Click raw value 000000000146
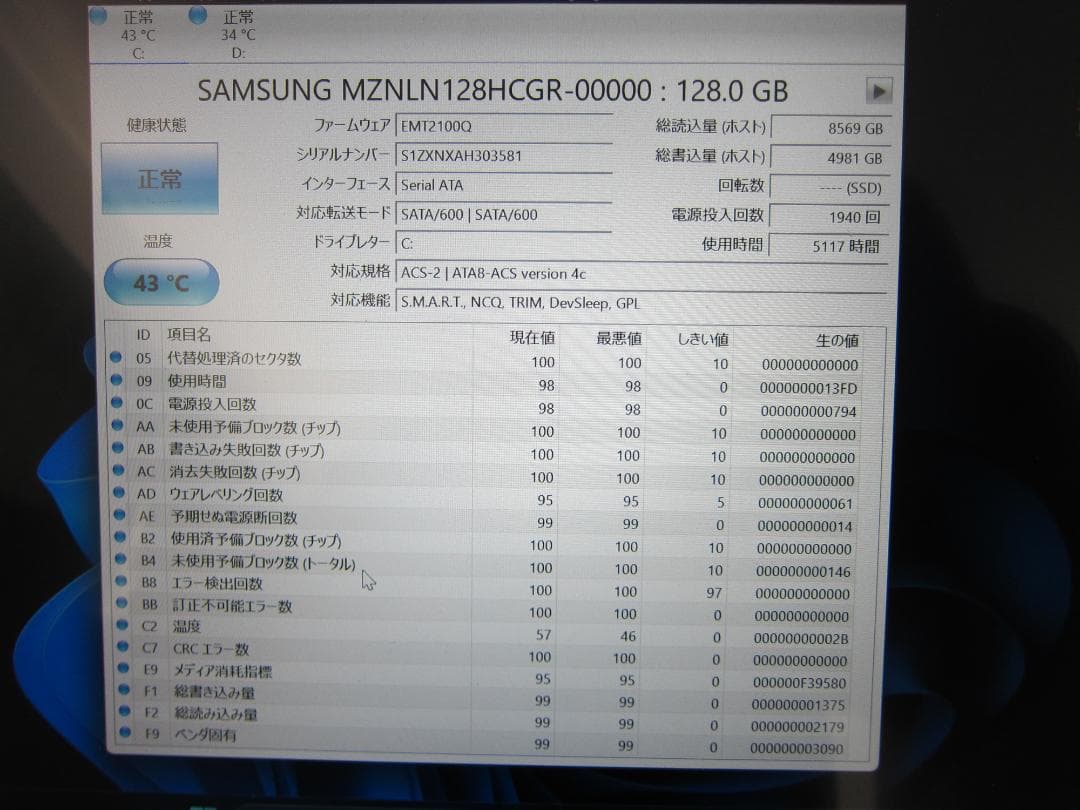1080x810 pixels. 803,572
